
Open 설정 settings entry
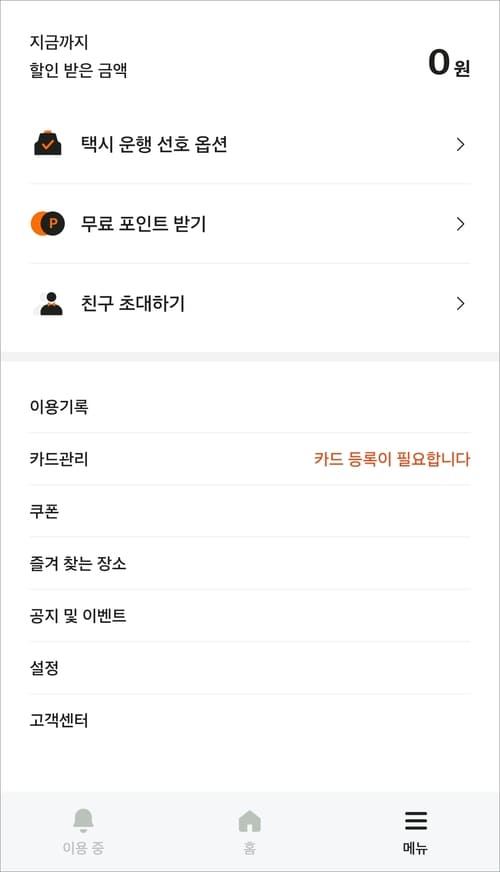point(250,668)
